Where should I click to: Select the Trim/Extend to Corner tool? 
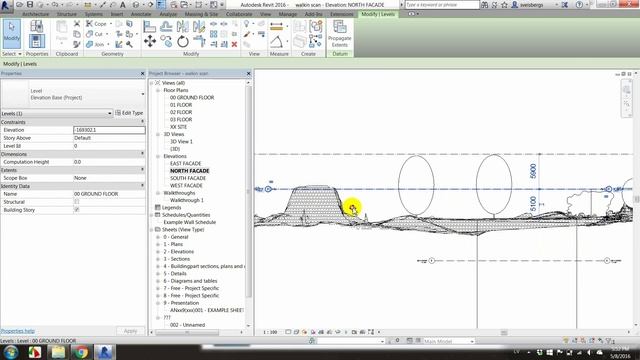[x=199, y=41]
